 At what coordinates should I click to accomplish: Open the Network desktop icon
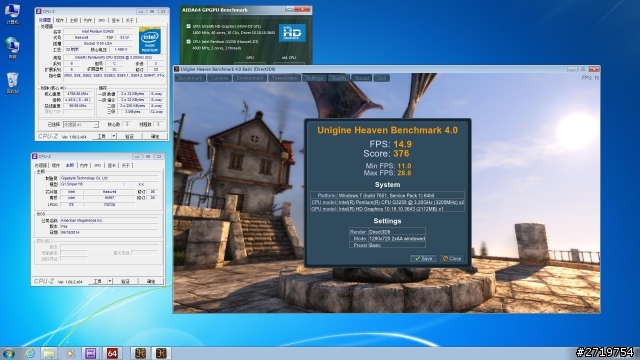pyautogui.click(x=12, y=48)
